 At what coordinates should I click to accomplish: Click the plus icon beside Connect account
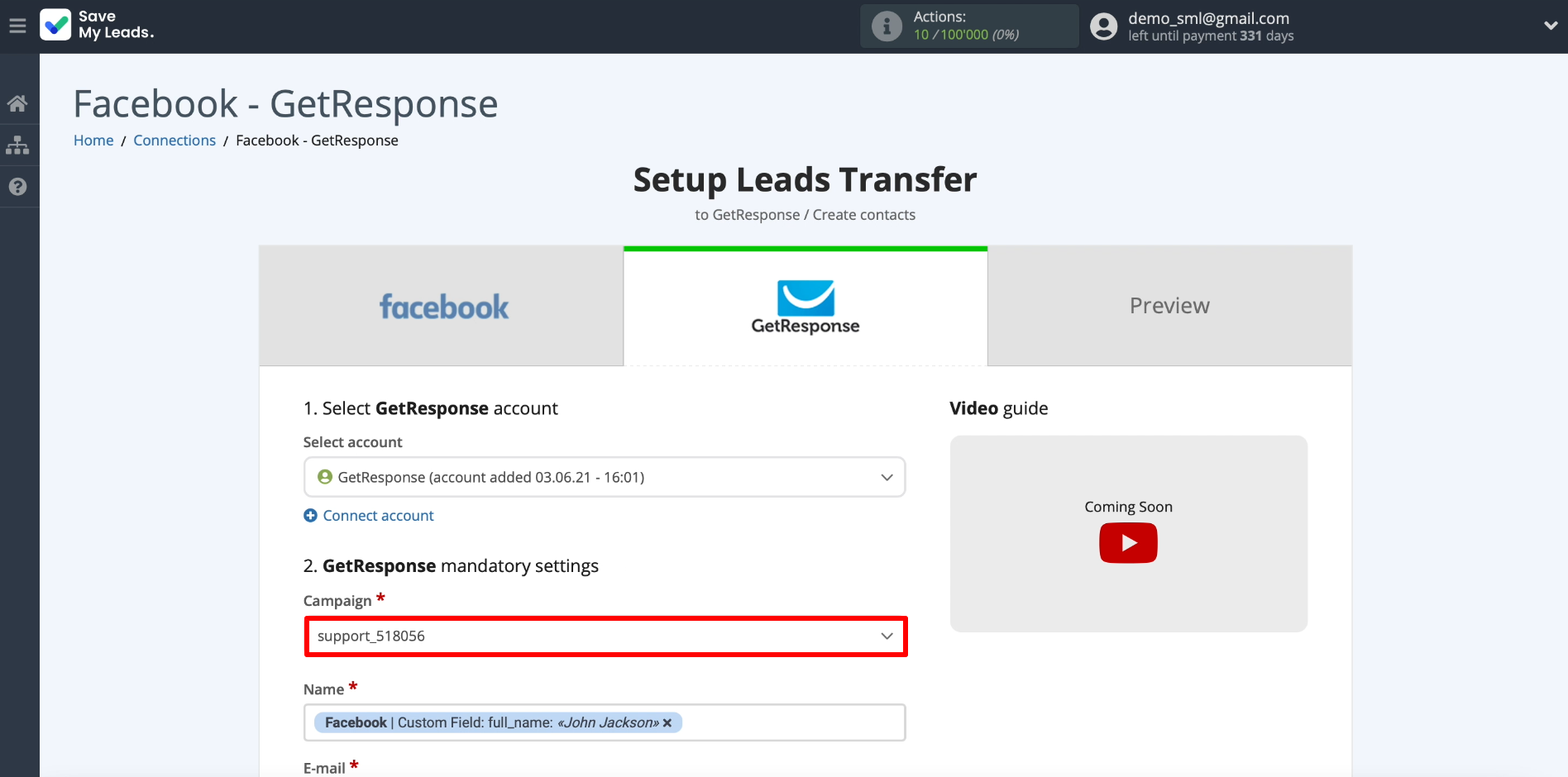coord(310,516)
